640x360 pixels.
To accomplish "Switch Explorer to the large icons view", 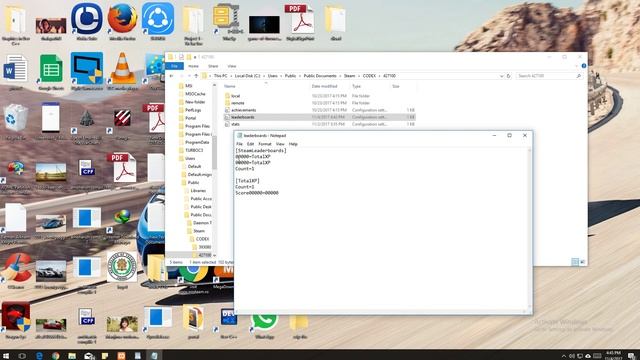I will [582, 262].
